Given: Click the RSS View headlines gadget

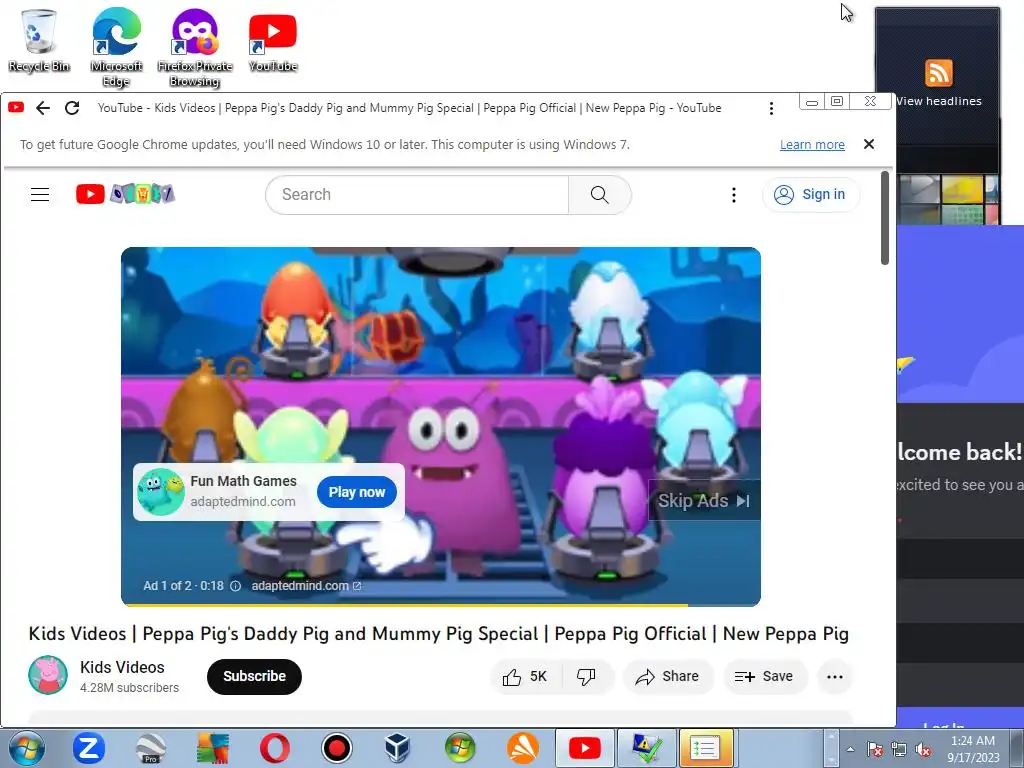Looking at the screenshot, I should (x=938, y=82).
